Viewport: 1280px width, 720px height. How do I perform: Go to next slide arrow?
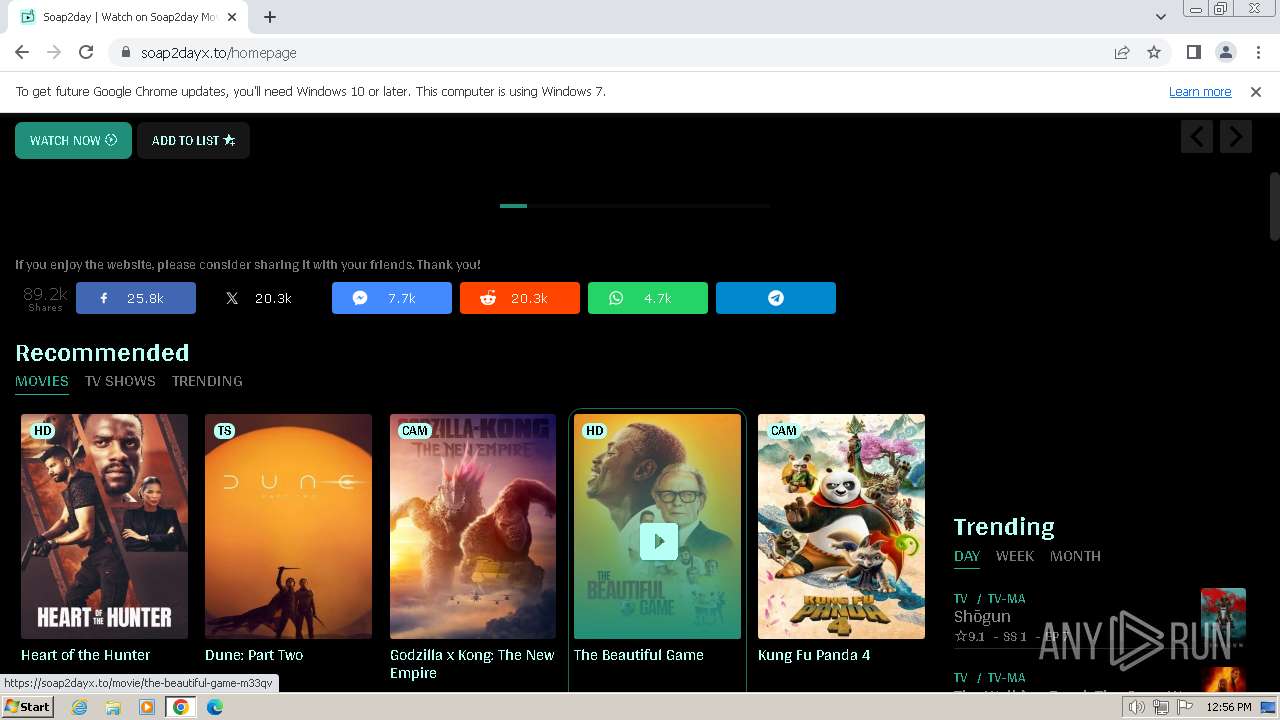tap(1236, 136)
